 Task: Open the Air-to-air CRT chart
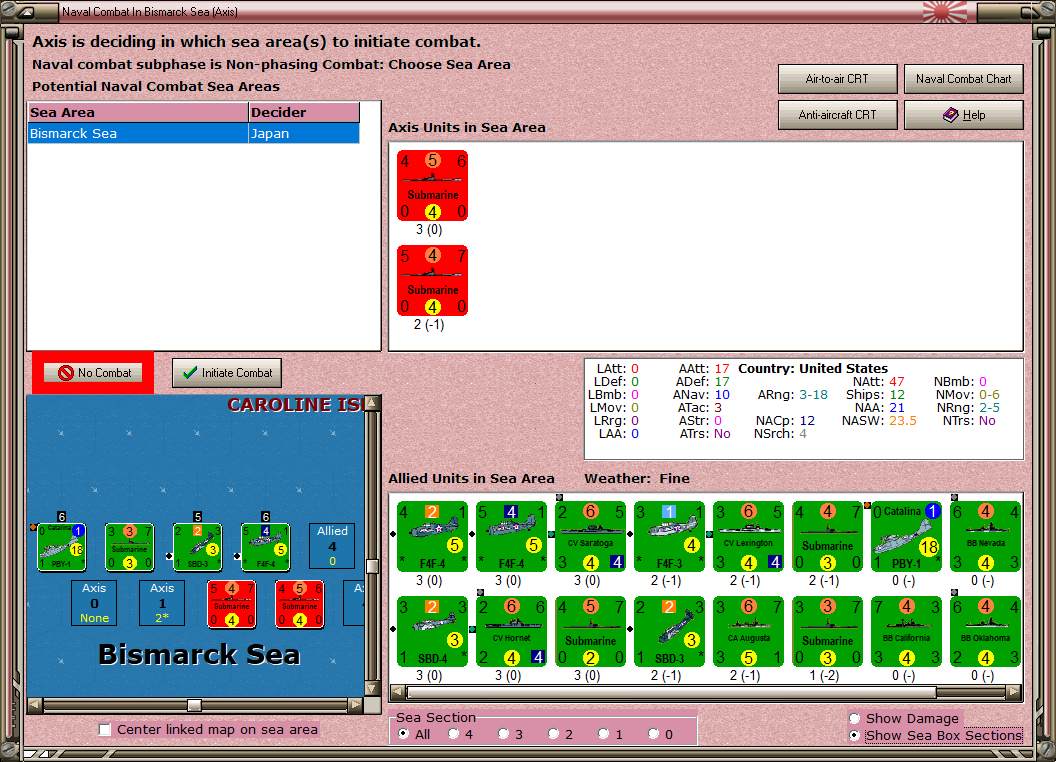pos(837,79)
